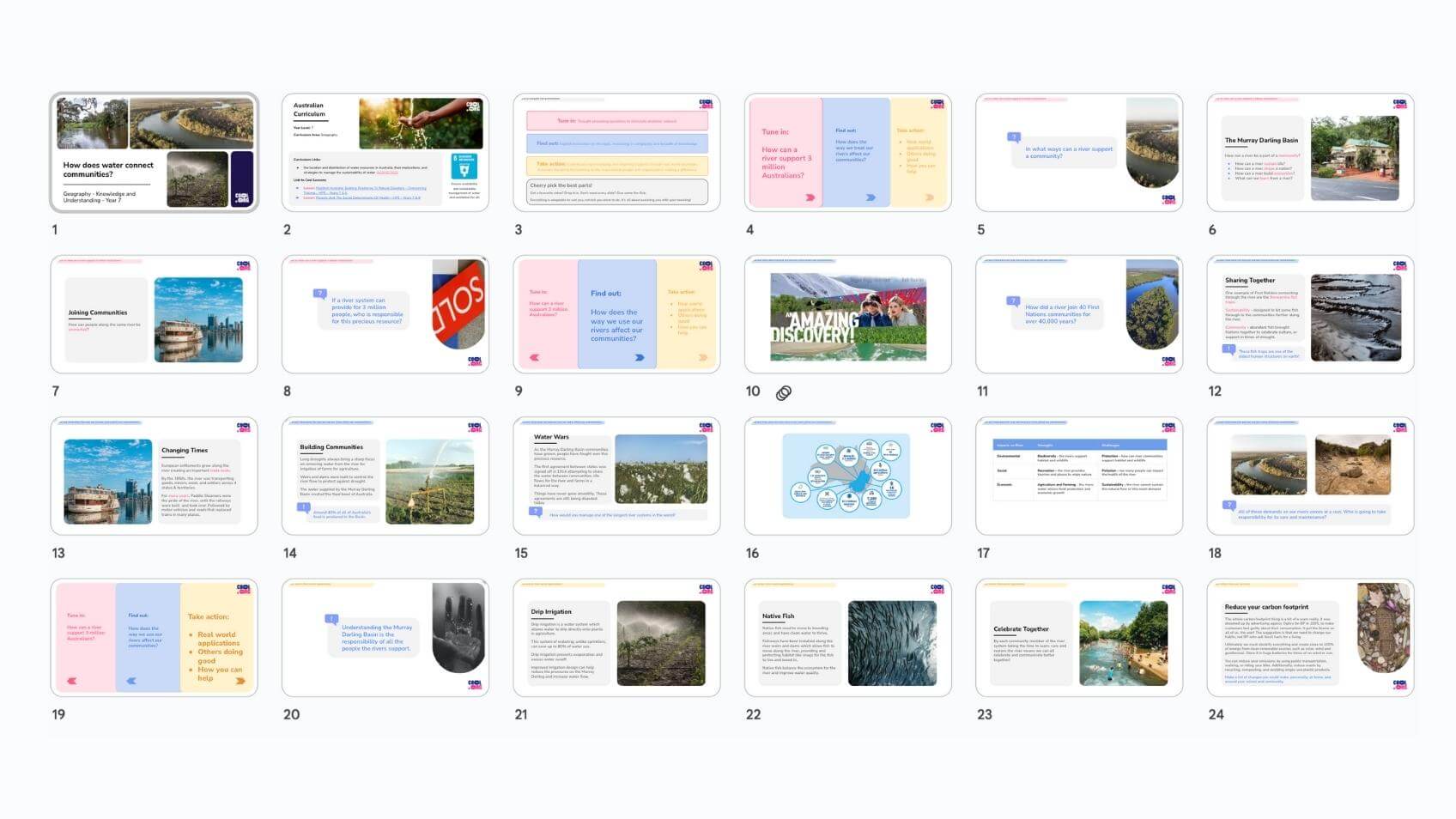The height and width of the screenshot is (819, 1456).
Task: Open 'Reduce your carbon footprint' slide
Action: point(1309,637)
